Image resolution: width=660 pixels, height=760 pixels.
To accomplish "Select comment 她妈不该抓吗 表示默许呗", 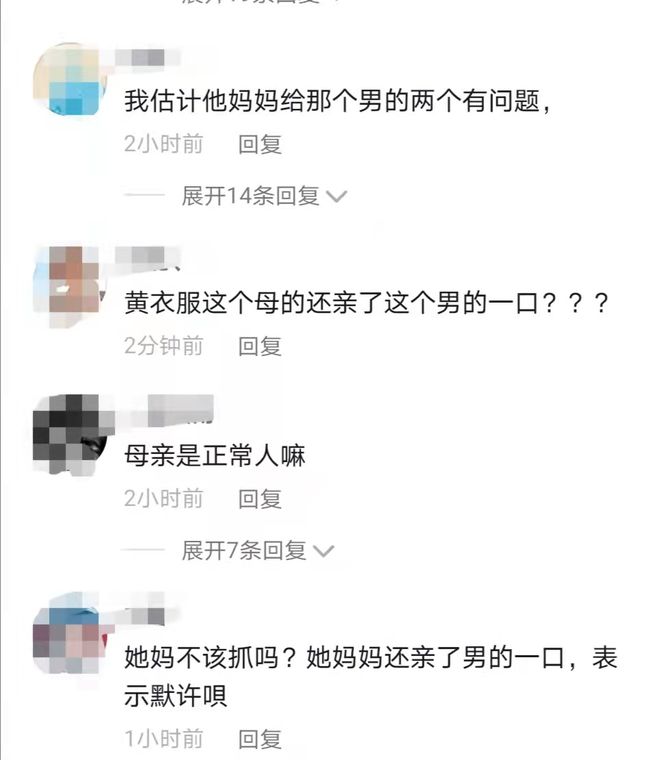I will pyautogui.click(x=371, y=677).
